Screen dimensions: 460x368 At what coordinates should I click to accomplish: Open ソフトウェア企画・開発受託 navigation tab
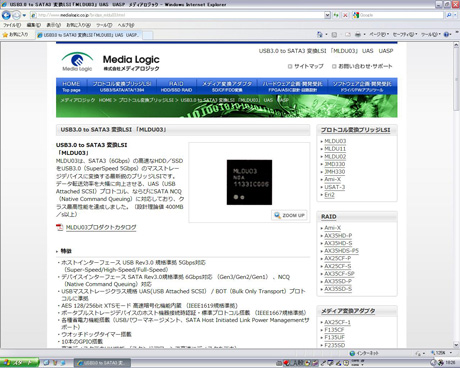pyautogui.click(x=362, y=86)
